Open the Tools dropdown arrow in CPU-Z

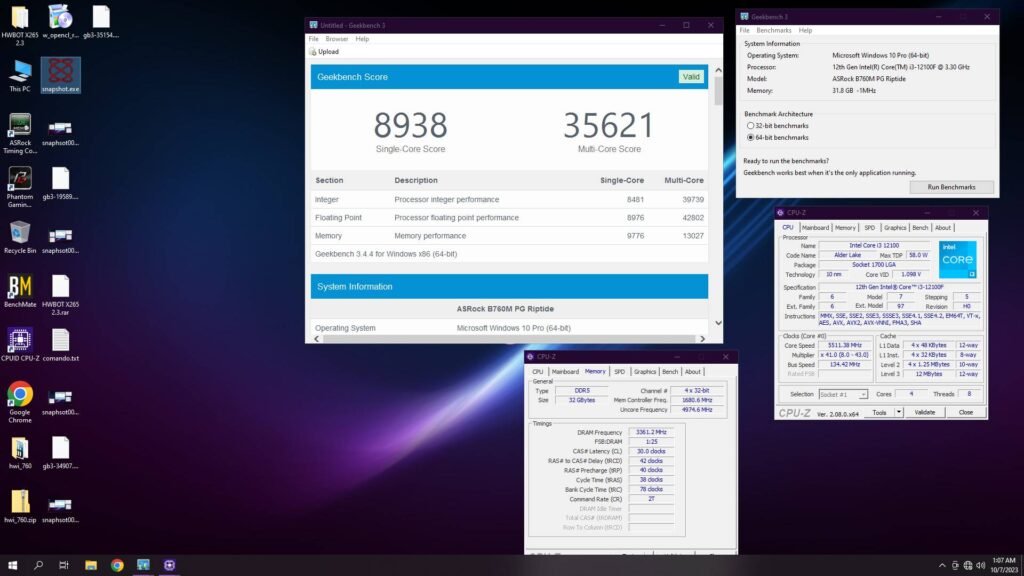(x=898, y=411)
